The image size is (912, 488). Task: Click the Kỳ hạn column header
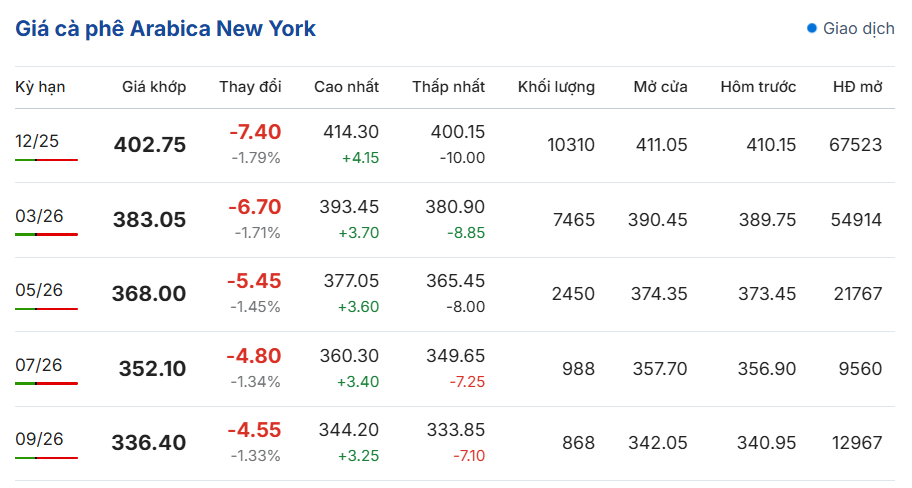(x=40, y=87)
